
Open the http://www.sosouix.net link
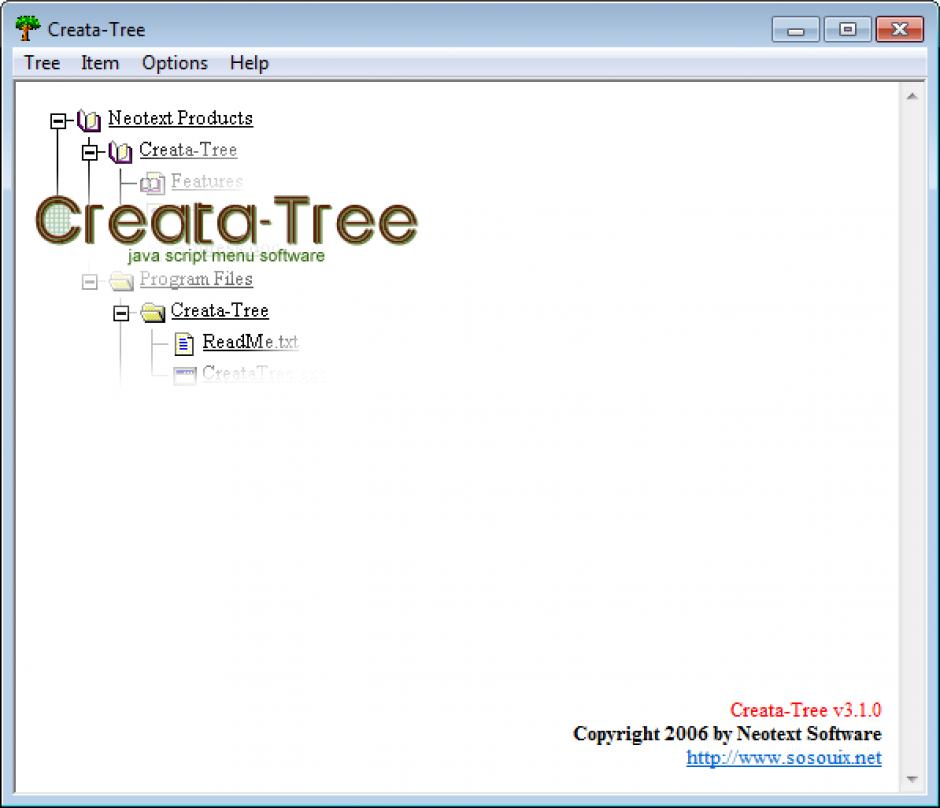[784, 758]
